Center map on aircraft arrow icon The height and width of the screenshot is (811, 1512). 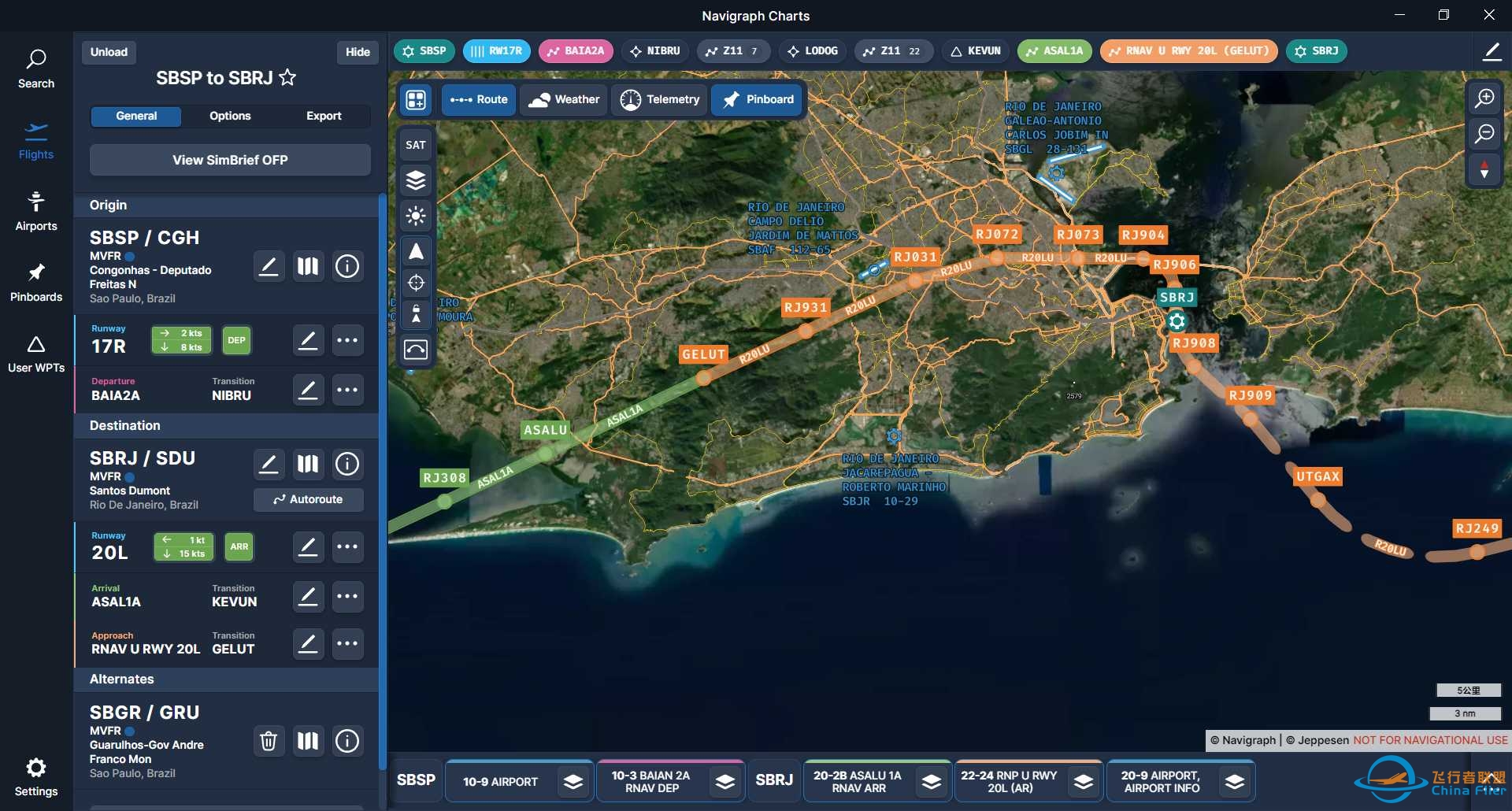point(416,252)
